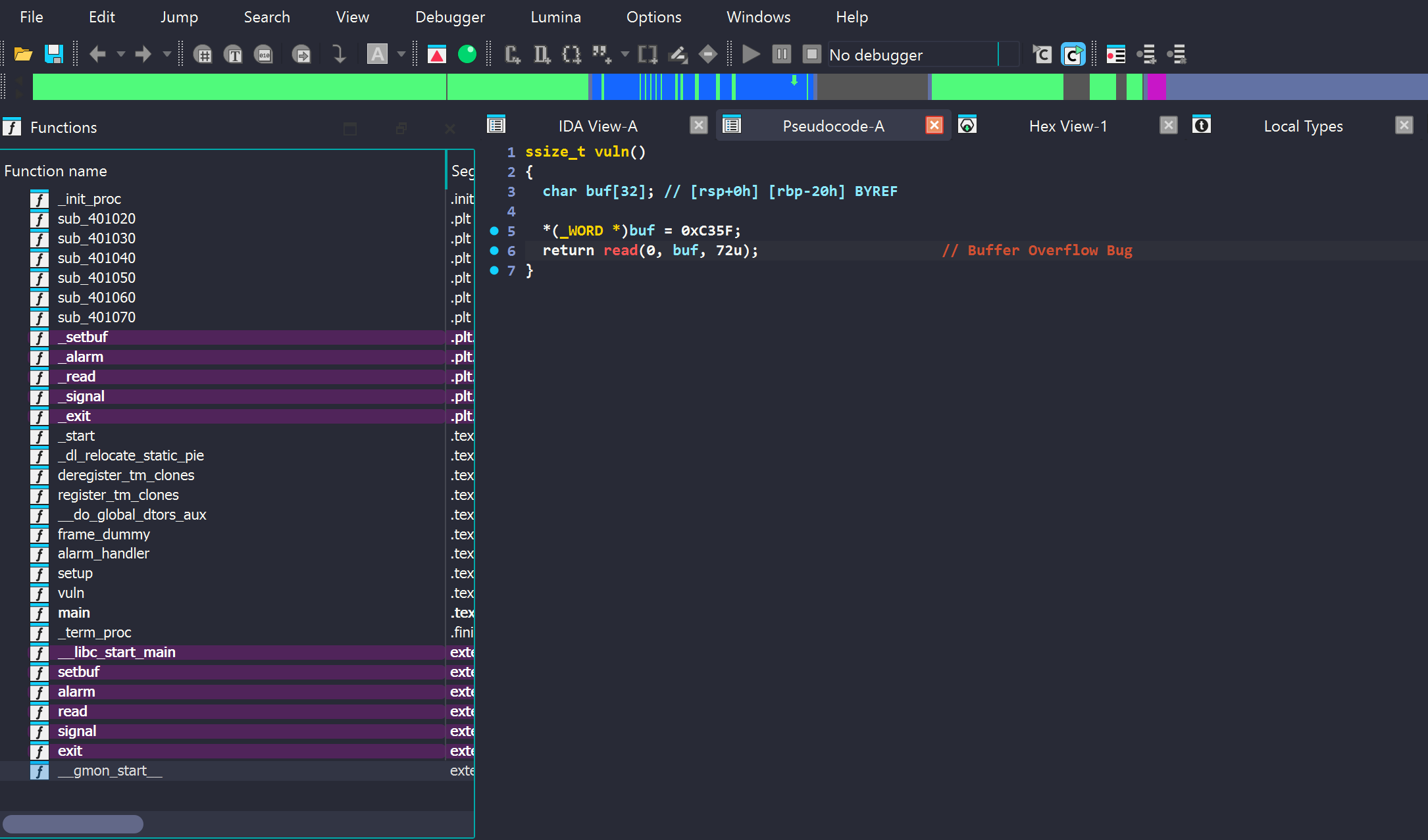Expand the back navigation history arrow
This screenshot has width=1428, height=840.
[121, 55]
